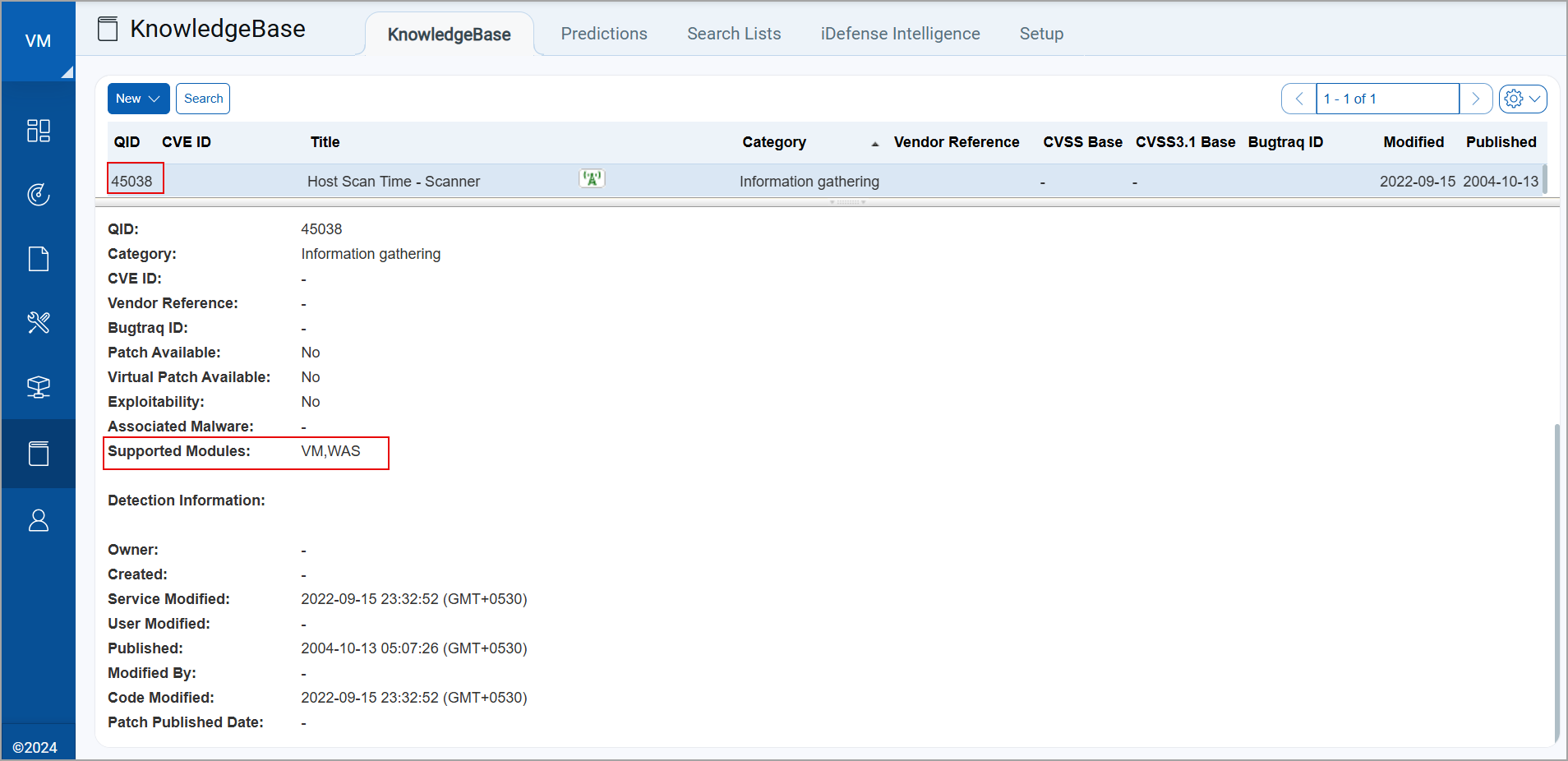
Task: Open the Remediation tools icon in sidebar
Action: coord(39,322)
